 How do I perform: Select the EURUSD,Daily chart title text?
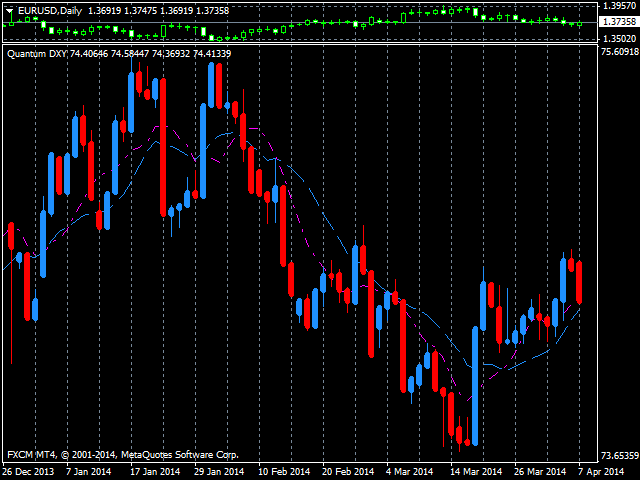coord(50,11)
